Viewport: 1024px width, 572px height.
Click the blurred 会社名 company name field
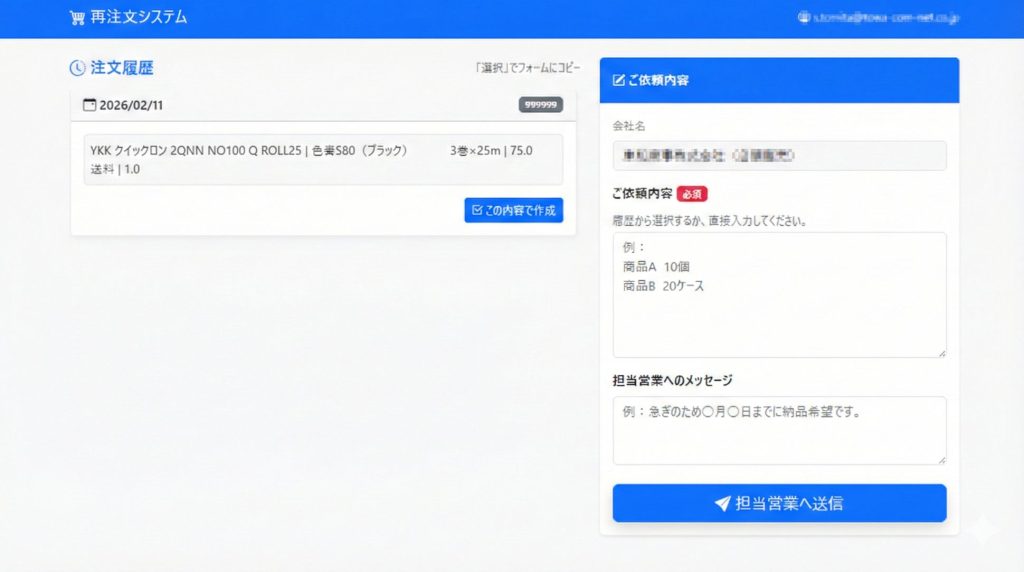pos(779,156)
